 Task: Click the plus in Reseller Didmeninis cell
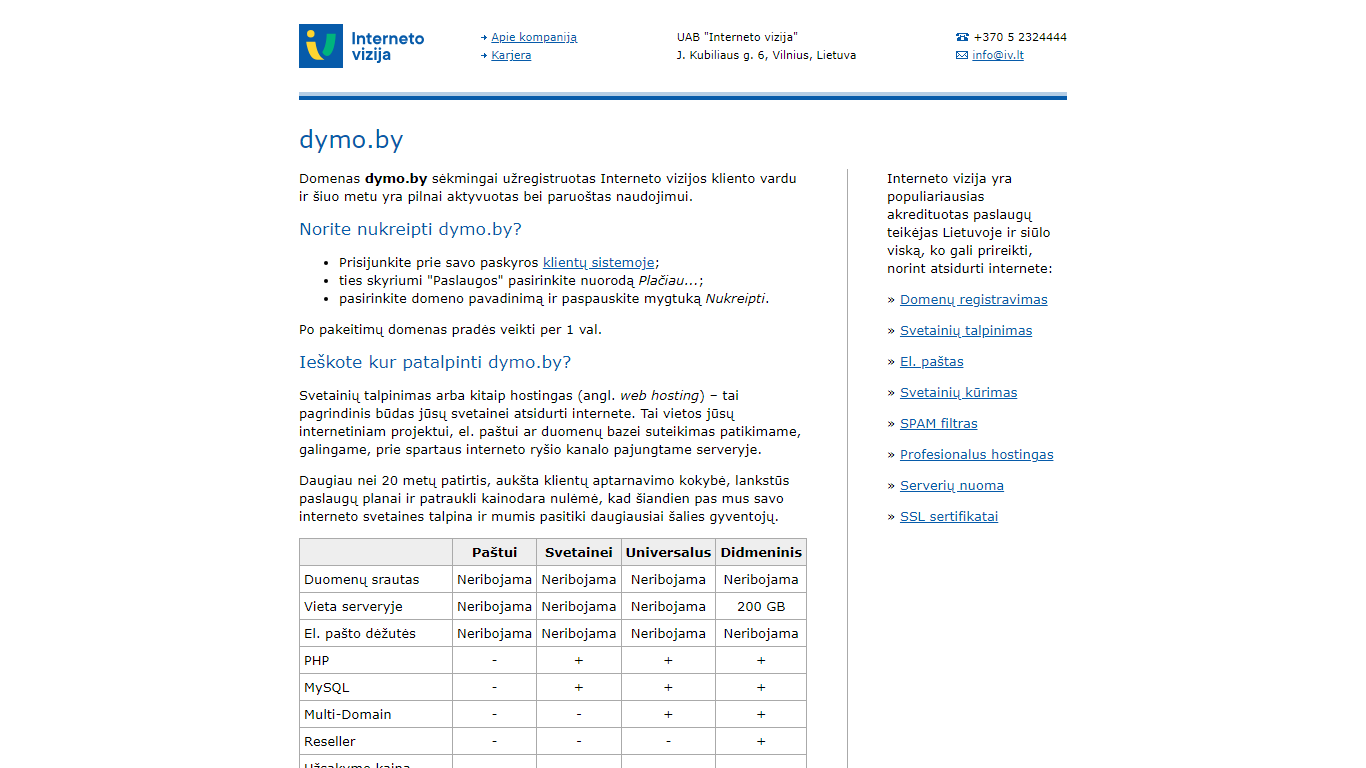click(761, 741)
